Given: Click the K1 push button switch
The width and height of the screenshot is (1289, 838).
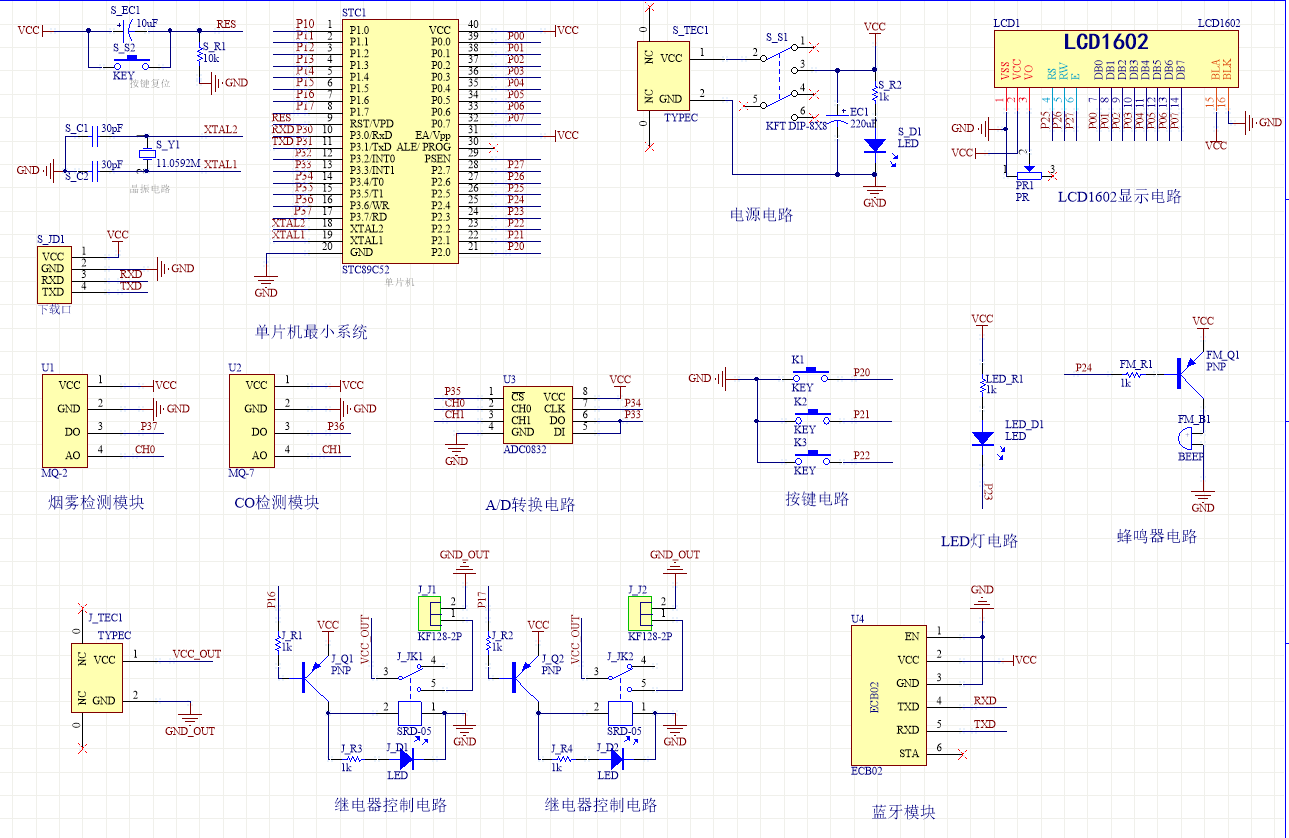Looking at the screenshot, I should pyautogui.click(x=811, y=374).
